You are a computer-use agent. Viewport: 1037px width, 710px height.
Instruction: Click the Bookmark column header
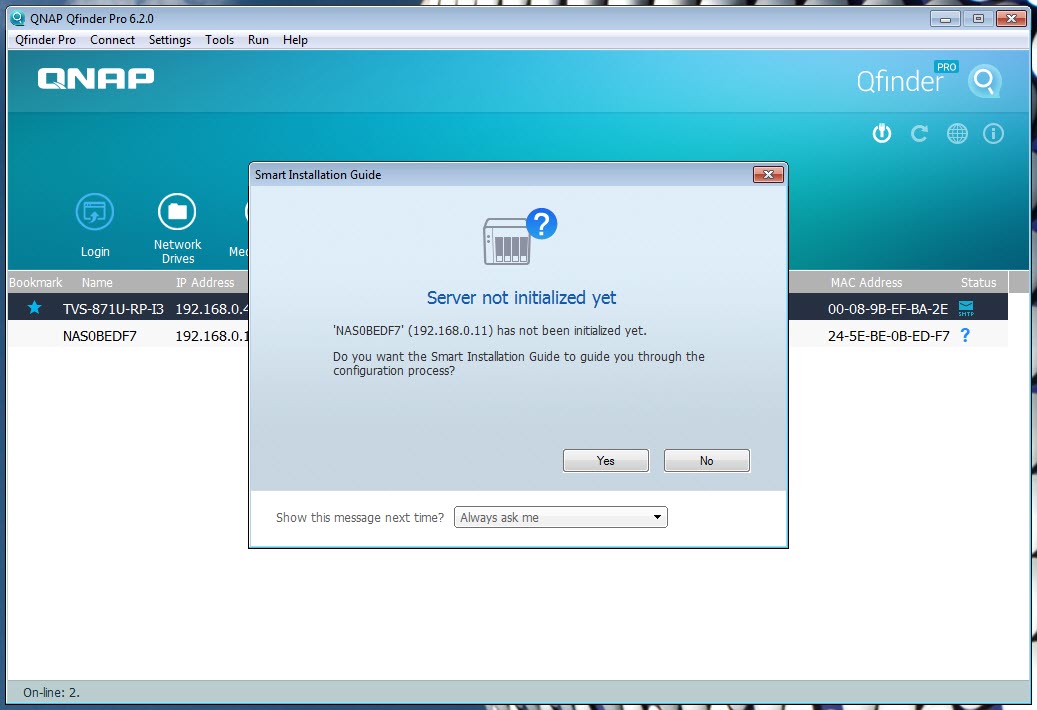pos(36,282)
